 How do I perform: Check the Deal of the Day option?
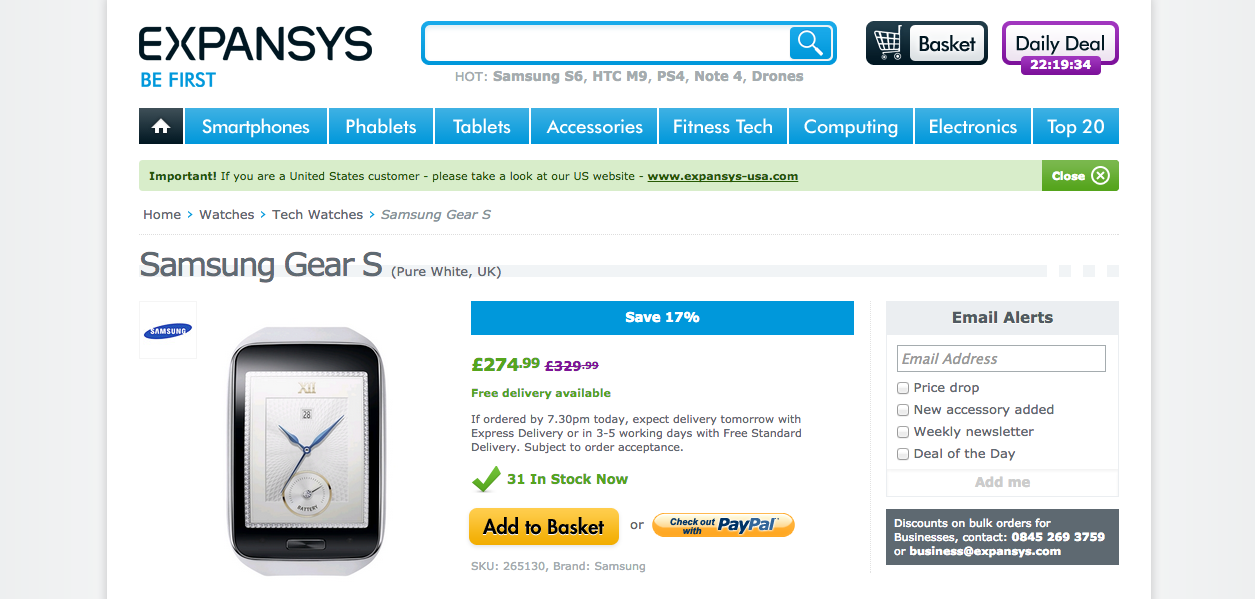(x=903, y=454)
